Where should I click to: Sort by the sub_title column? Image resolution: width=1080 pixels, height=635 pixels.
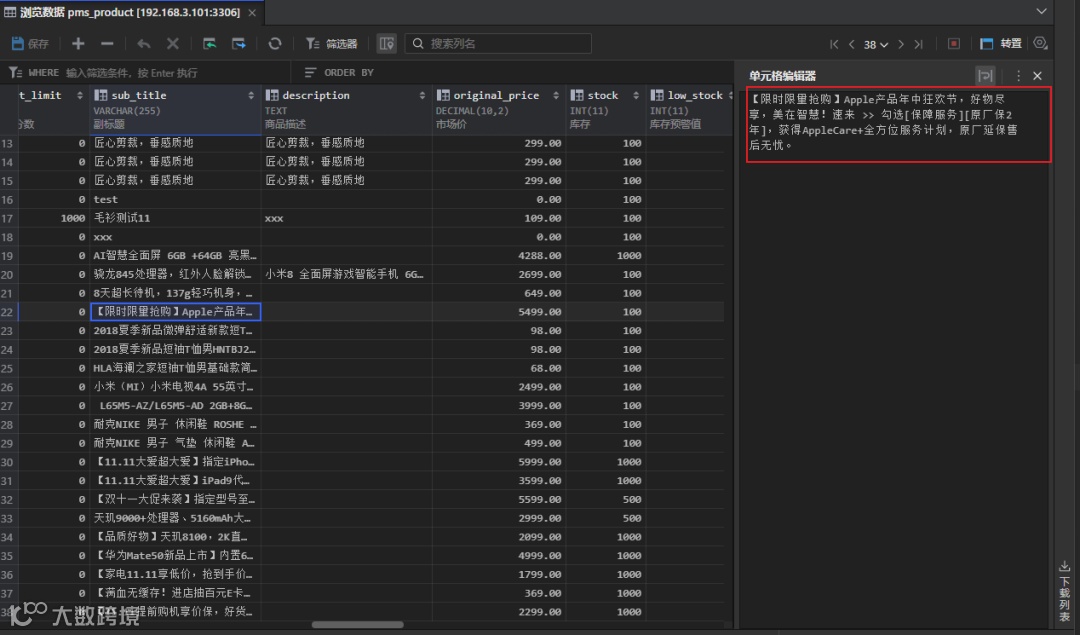tap(251, 96)
